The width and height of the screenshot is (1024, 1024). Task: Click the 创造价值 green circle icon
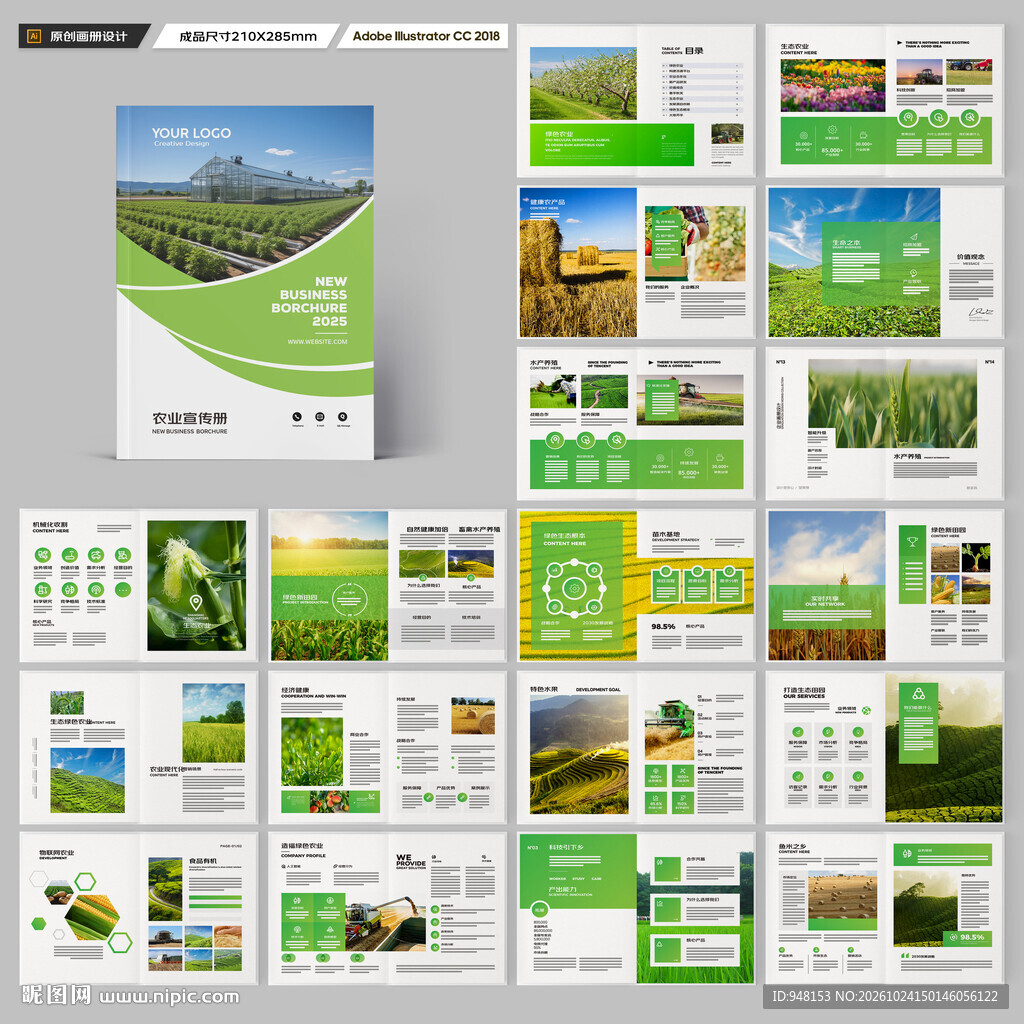pos(70,555)
